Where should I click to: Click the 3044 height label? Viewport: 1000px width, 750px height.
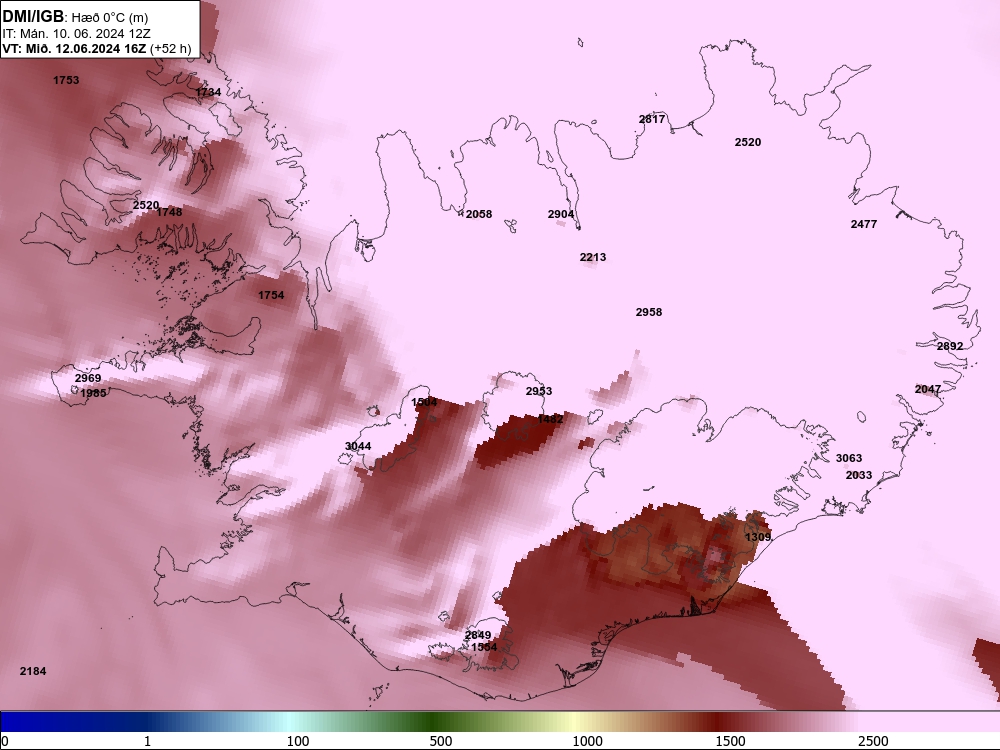(x=358, y=446)
